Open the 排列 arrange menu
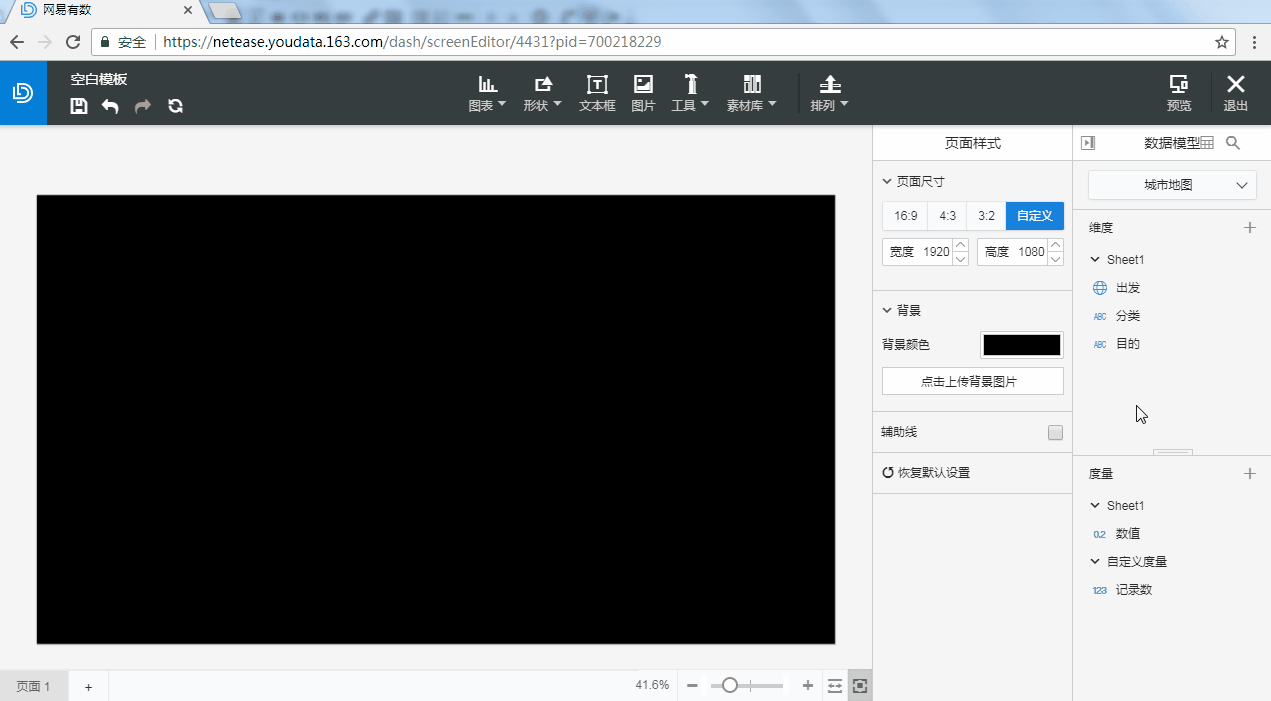 [829, 93]
